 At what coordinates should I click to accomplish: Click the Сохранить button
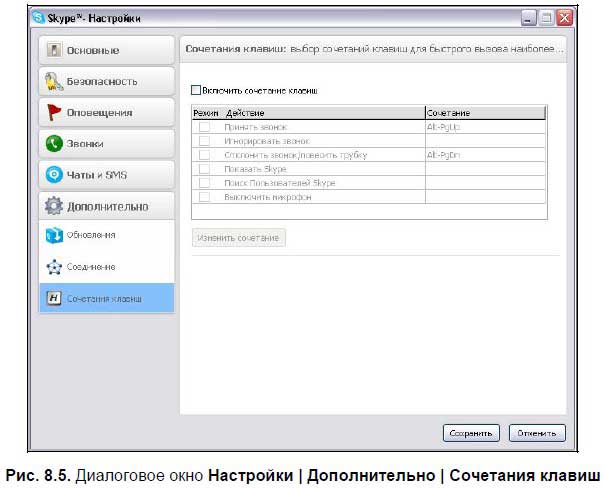click(x=471, y=433)
